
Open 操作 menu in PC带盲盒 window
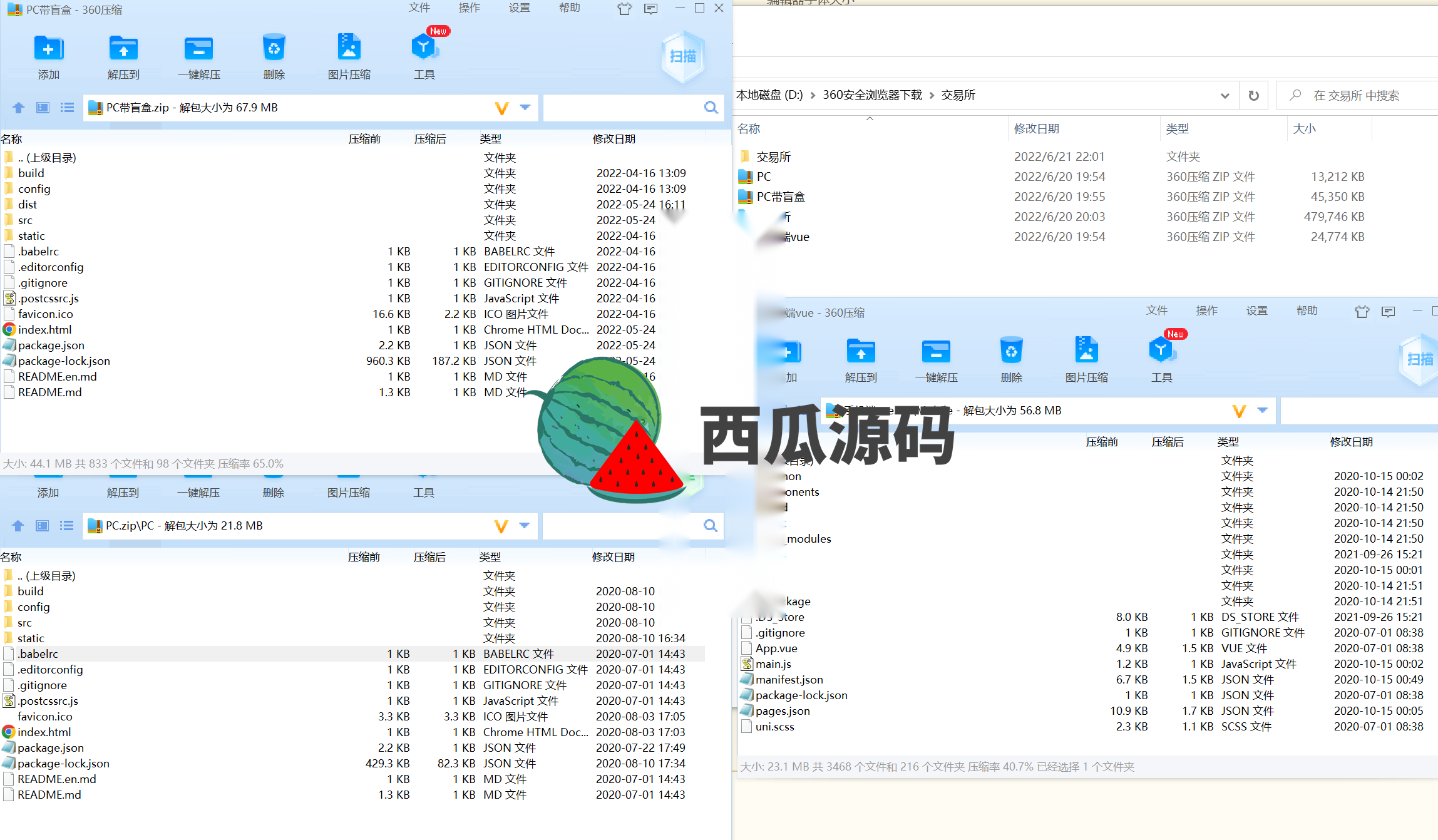(470, 8)
